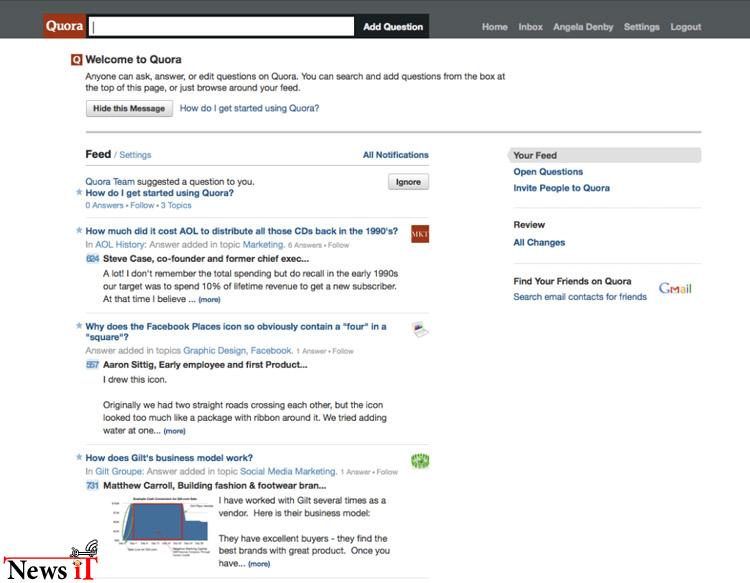Image resolution: width=750 pixels, height=583 pixels.
Task: Go to Home in the top navigation
Action: tap(495, 27)
